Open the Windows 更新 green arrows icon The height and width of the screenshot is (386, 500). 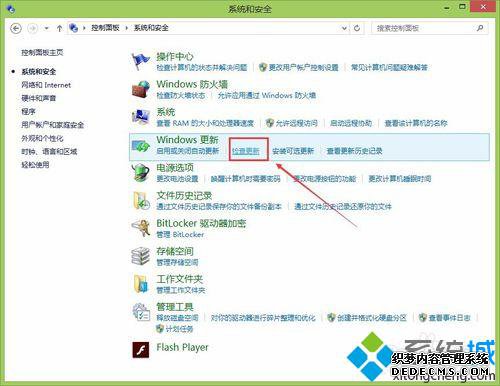pos(140,146)
